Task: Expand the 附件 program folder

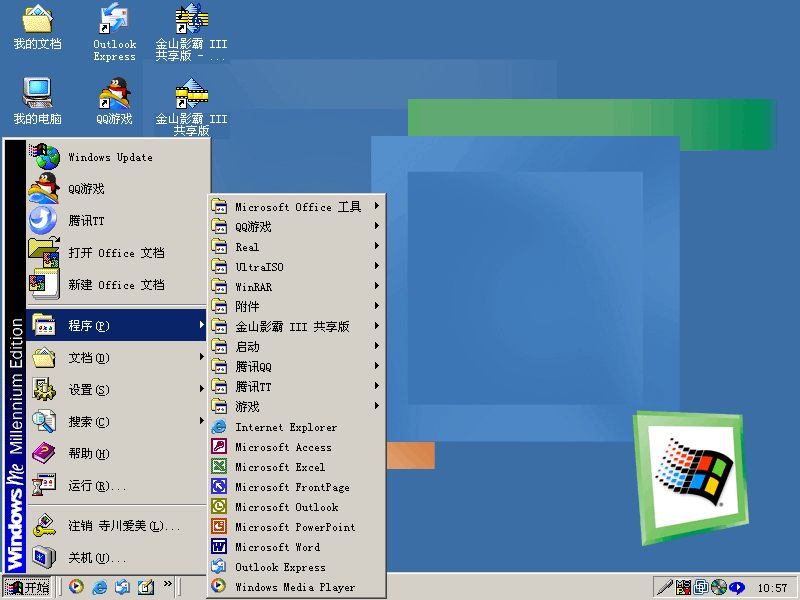Action: [x=296, y=306]
